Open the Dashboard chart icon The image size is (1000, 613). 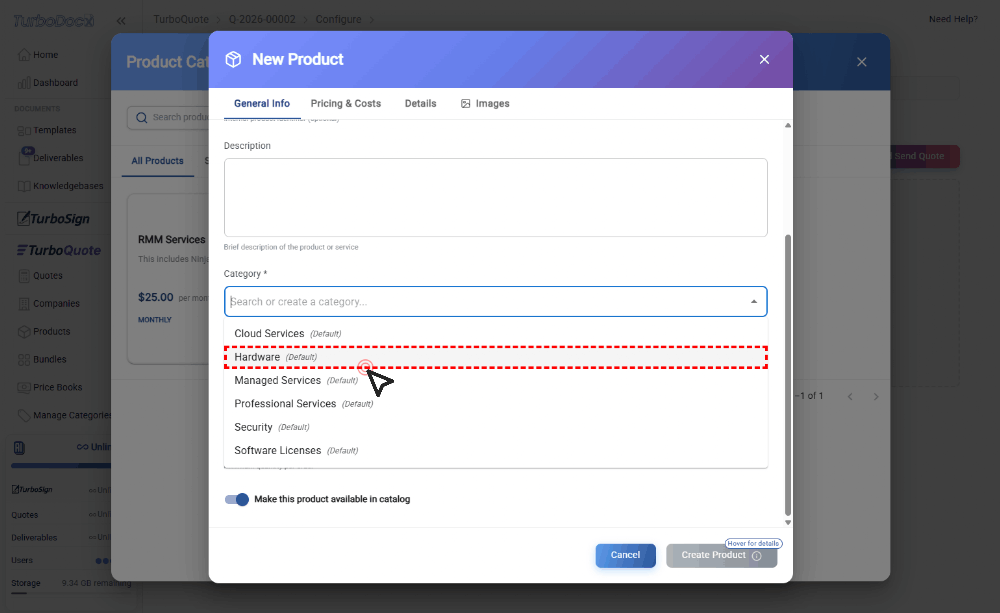(24, 83)
